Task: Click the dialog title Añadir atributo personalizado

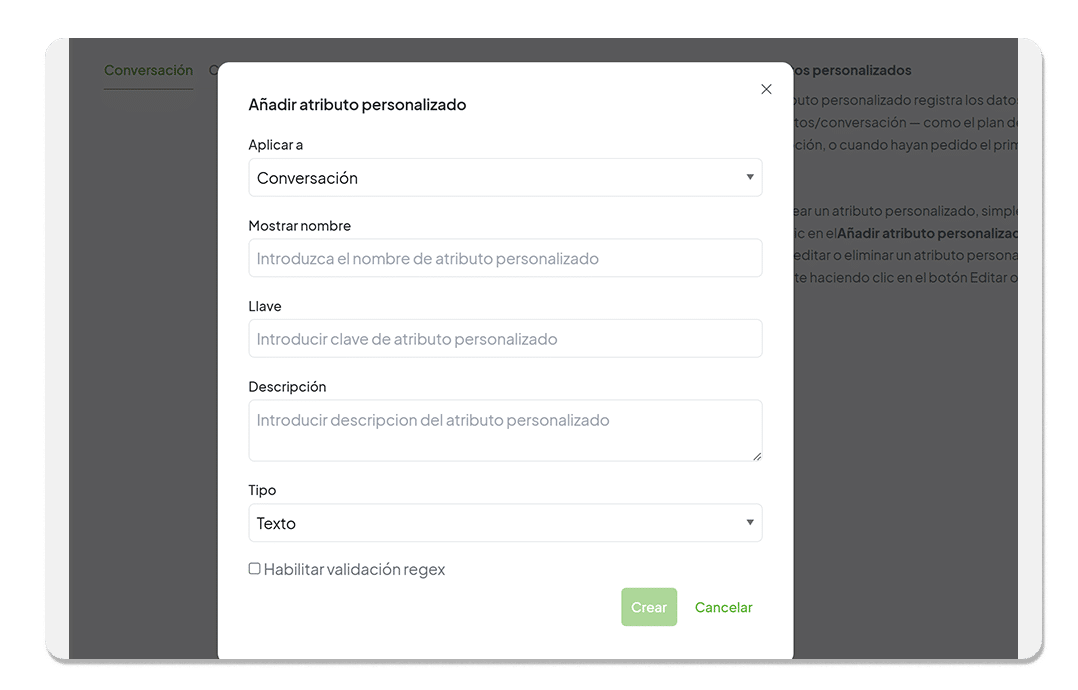Action: click(x=357, y=105)
